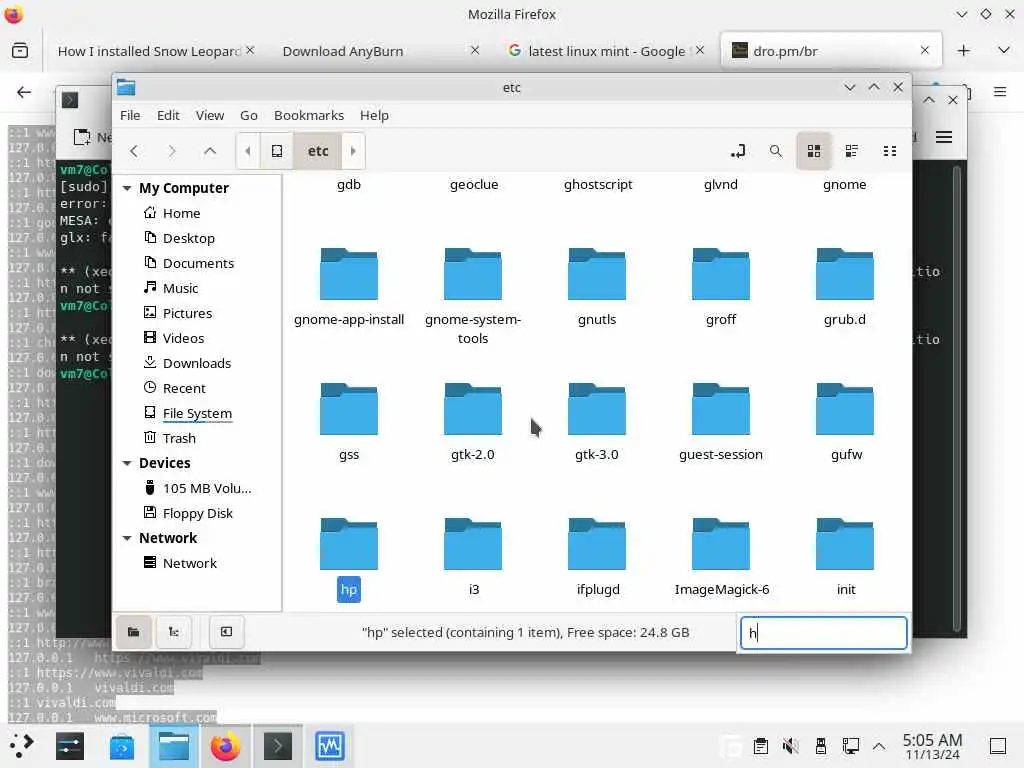Click muted volume tray icon
1024x768 pixels.
[790, 746]
